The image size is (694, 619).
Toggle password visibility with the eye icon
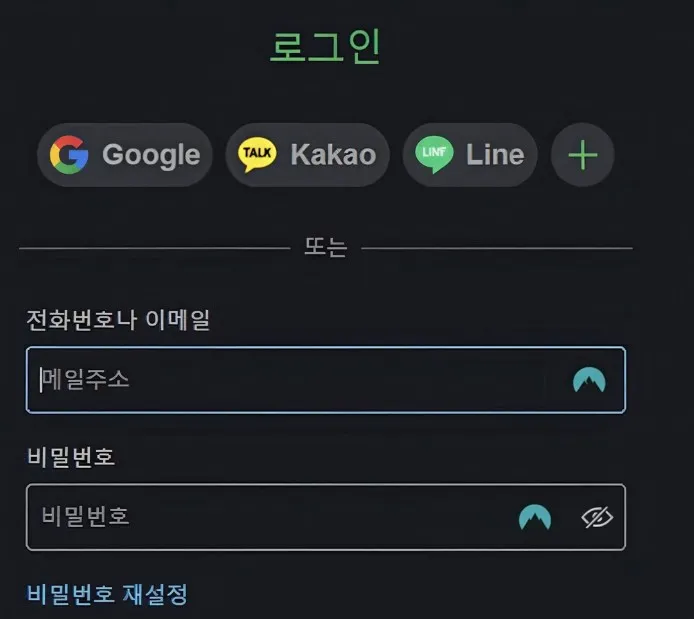tap(597, 517)
